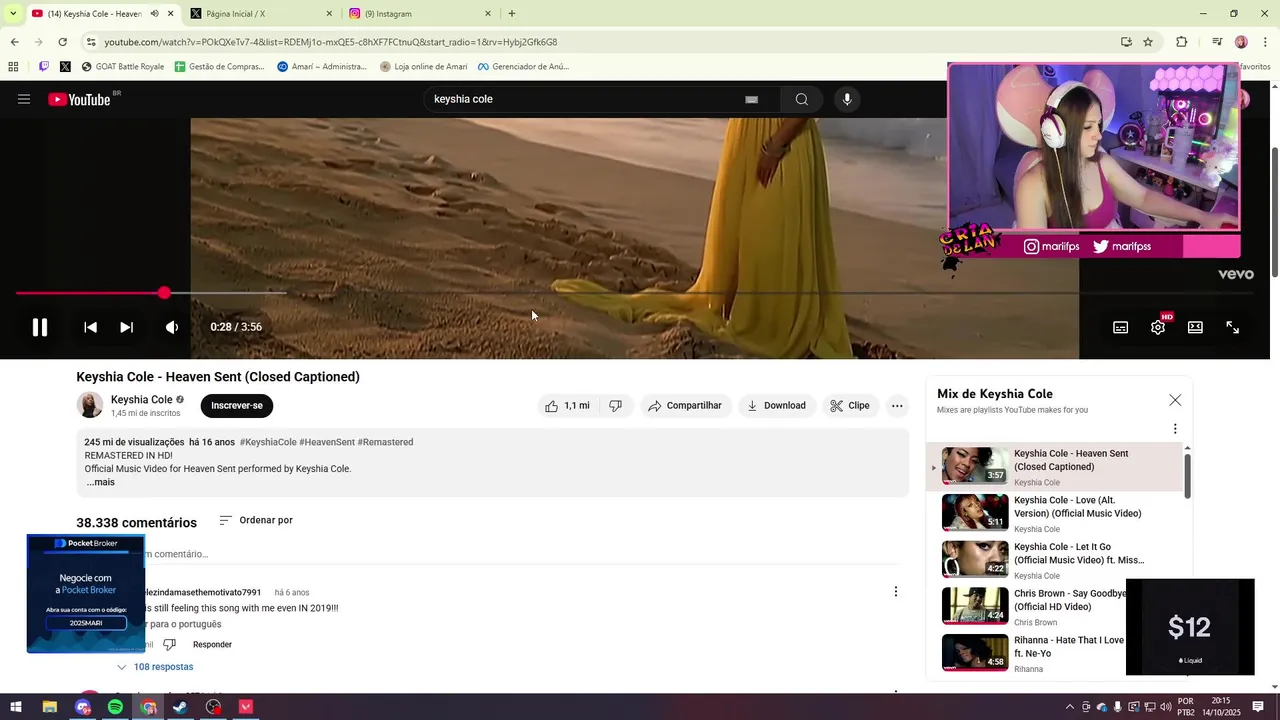Switch to theater mode view
Image resolution: width=1280 pixels, height=720 pixels.
click(1195, 327)
